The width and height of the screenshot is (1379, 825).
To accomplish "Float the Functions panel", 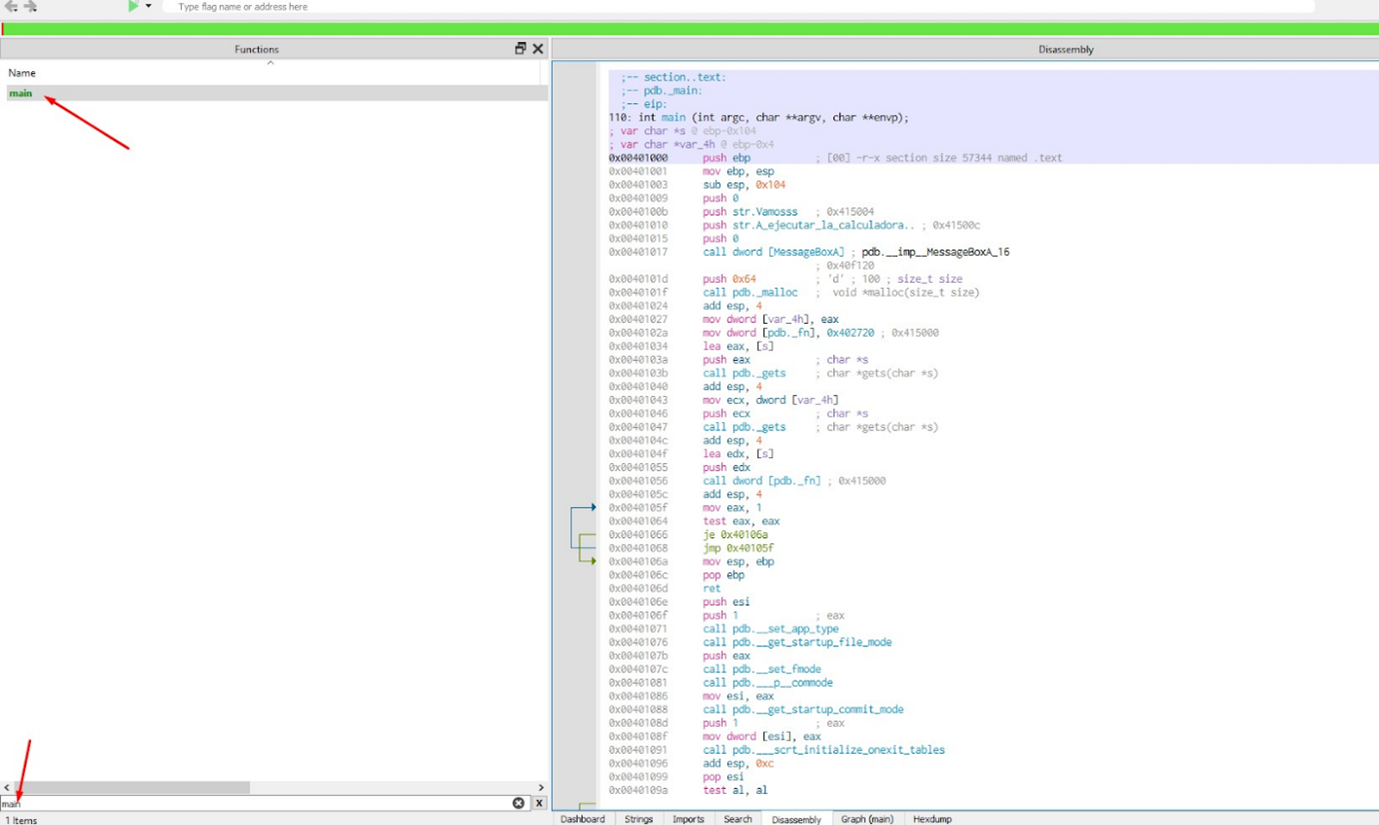I will click(520, 48).
